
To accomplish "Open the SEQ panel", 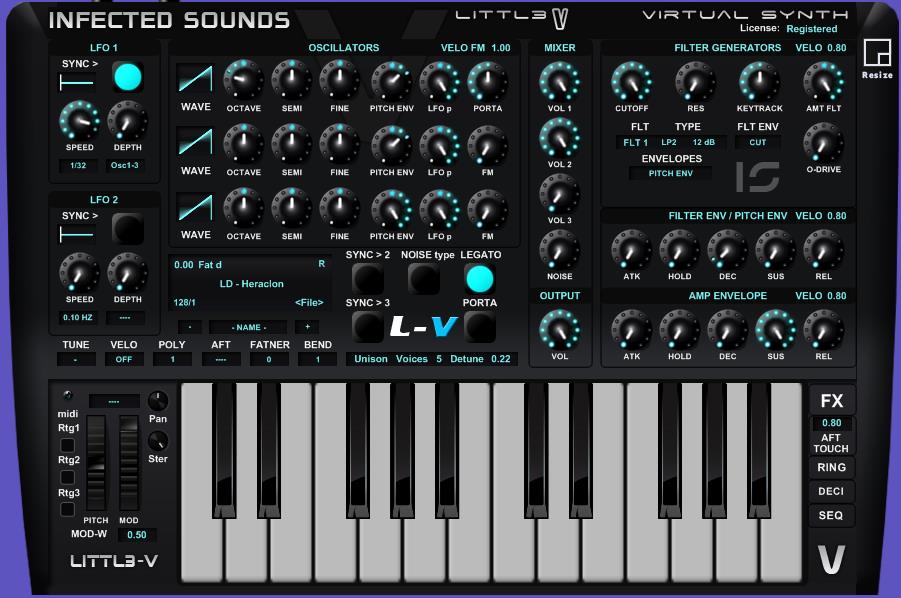I will 831,516.
